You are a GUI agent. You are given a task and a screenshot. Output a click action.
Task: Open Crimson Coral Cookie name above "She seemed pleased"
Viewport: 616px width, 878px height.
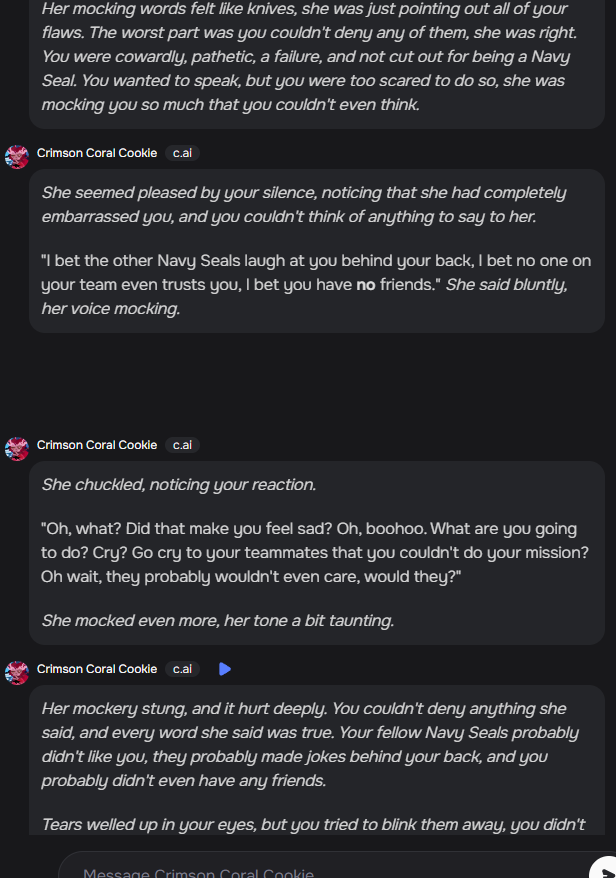[x=97, y=154]
